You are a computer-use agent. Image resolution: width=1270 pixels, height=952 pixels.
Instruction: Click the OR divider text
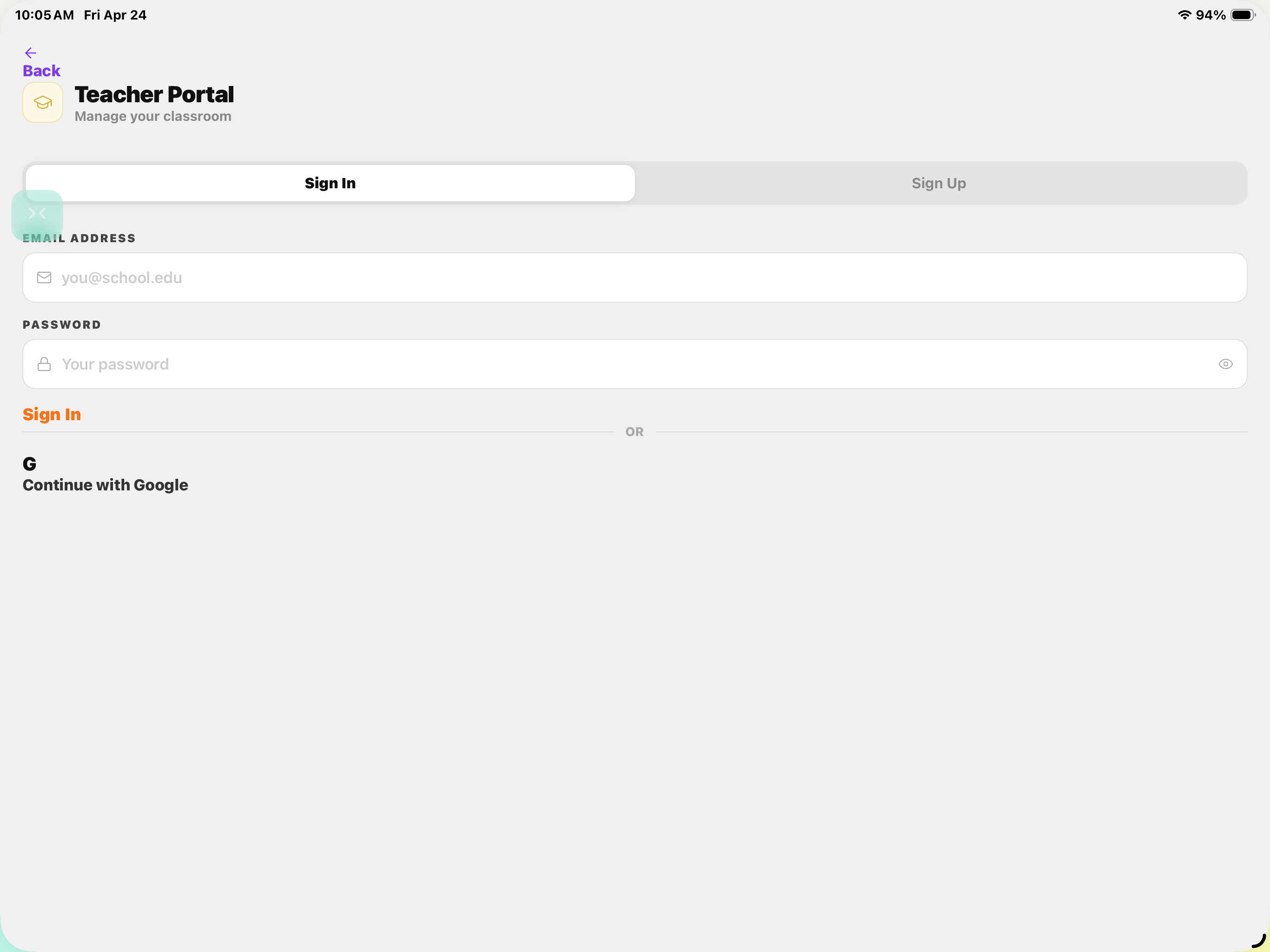(x=635, y=432)
